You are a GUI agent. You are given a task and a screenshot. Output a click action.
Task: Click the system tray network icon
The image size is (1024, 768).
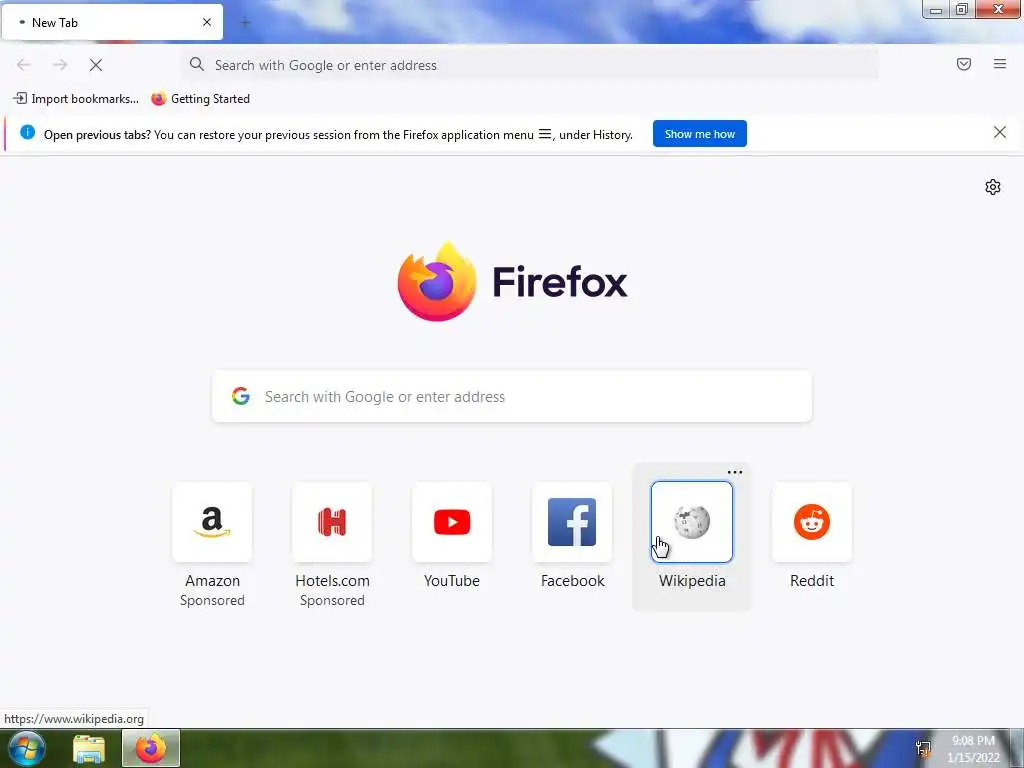point(923,748)
